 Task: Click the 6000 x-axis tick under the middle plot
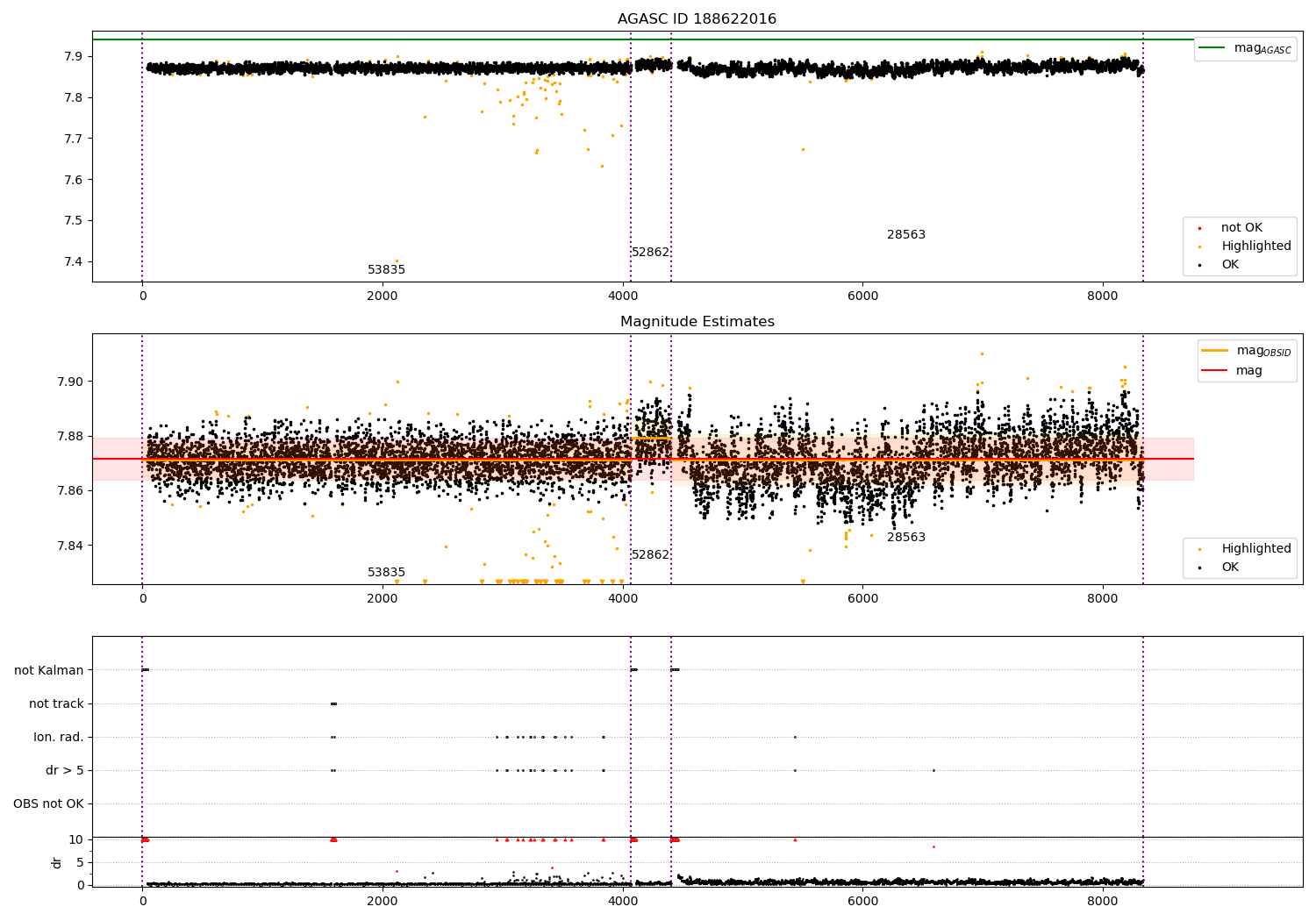coord(862,599)
